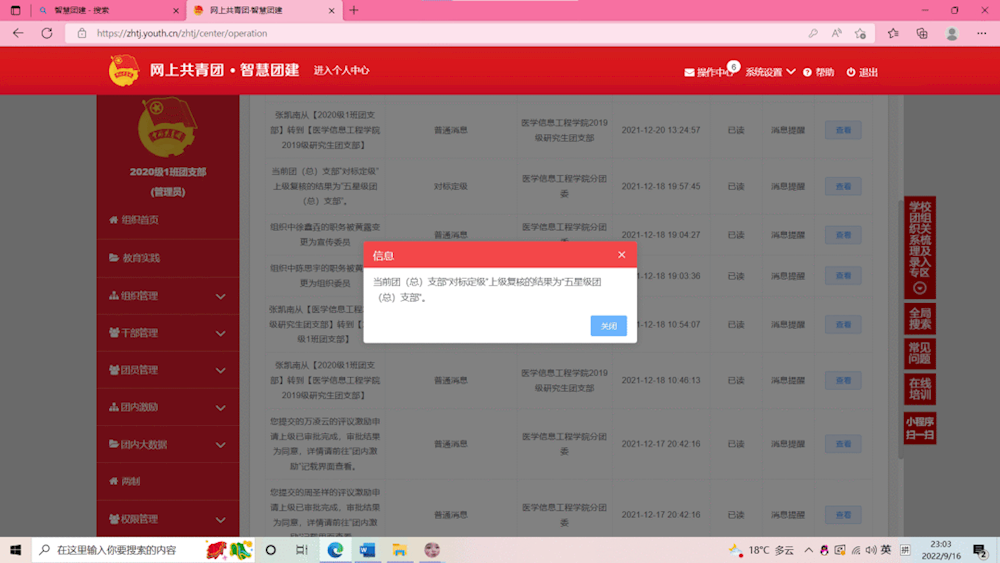The image size is (1000, 563).
Task: Click 查看 for the 2021-12-18 19:04:27 message
Action: (x=843, y=235)
